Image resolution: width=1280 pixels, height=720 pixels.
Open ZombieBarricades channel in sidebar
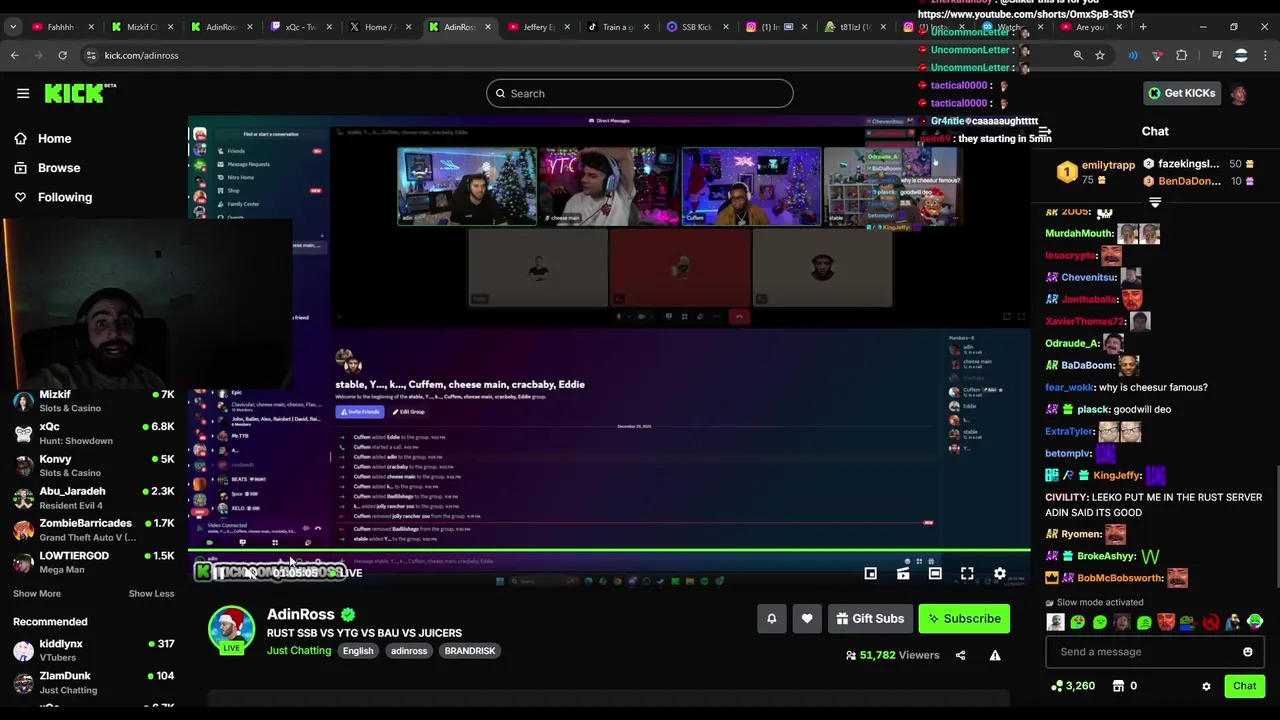coord(94,529)
